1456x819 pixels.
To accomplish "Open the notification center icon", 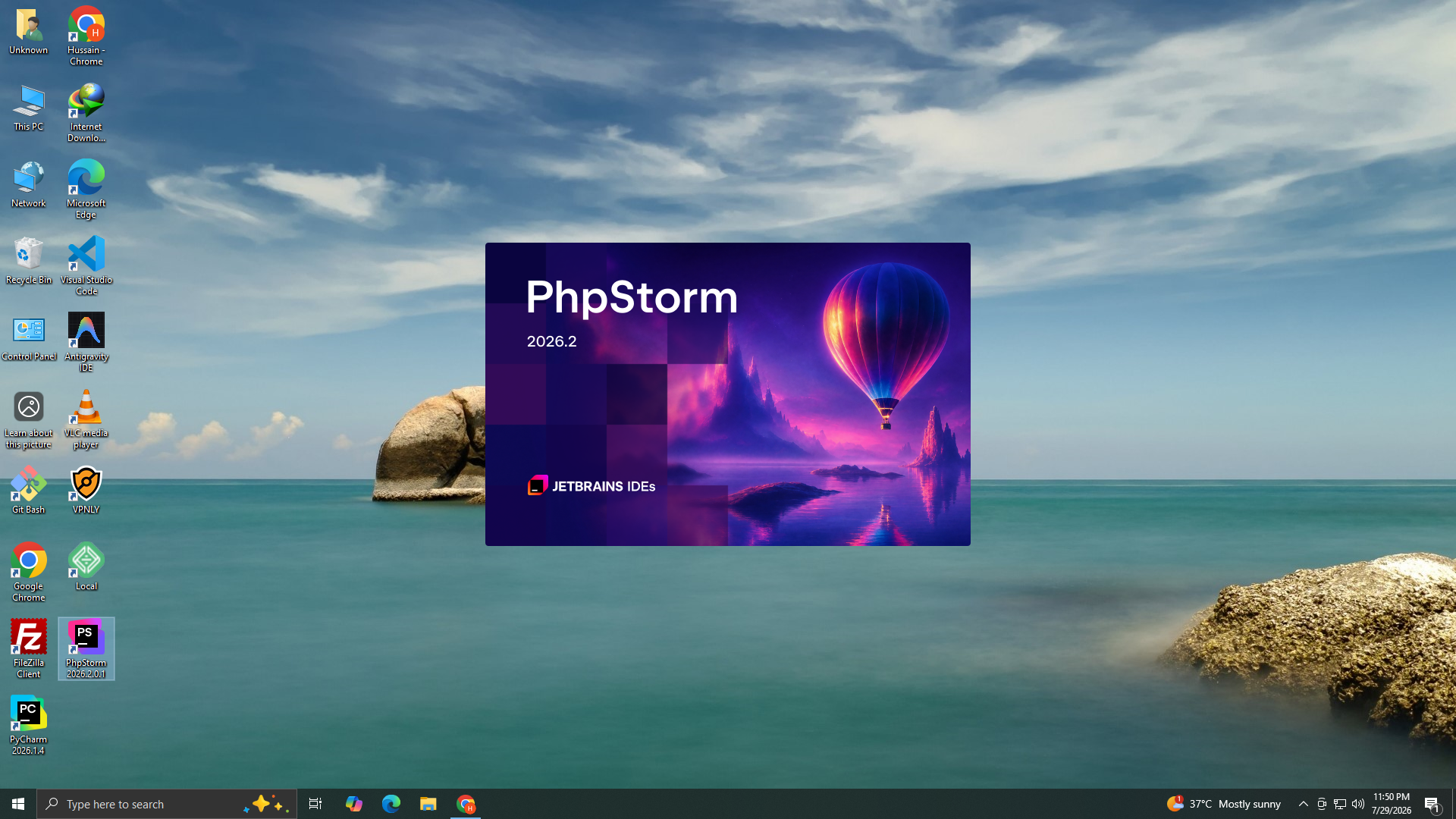I will click(x=1432, y=804).
